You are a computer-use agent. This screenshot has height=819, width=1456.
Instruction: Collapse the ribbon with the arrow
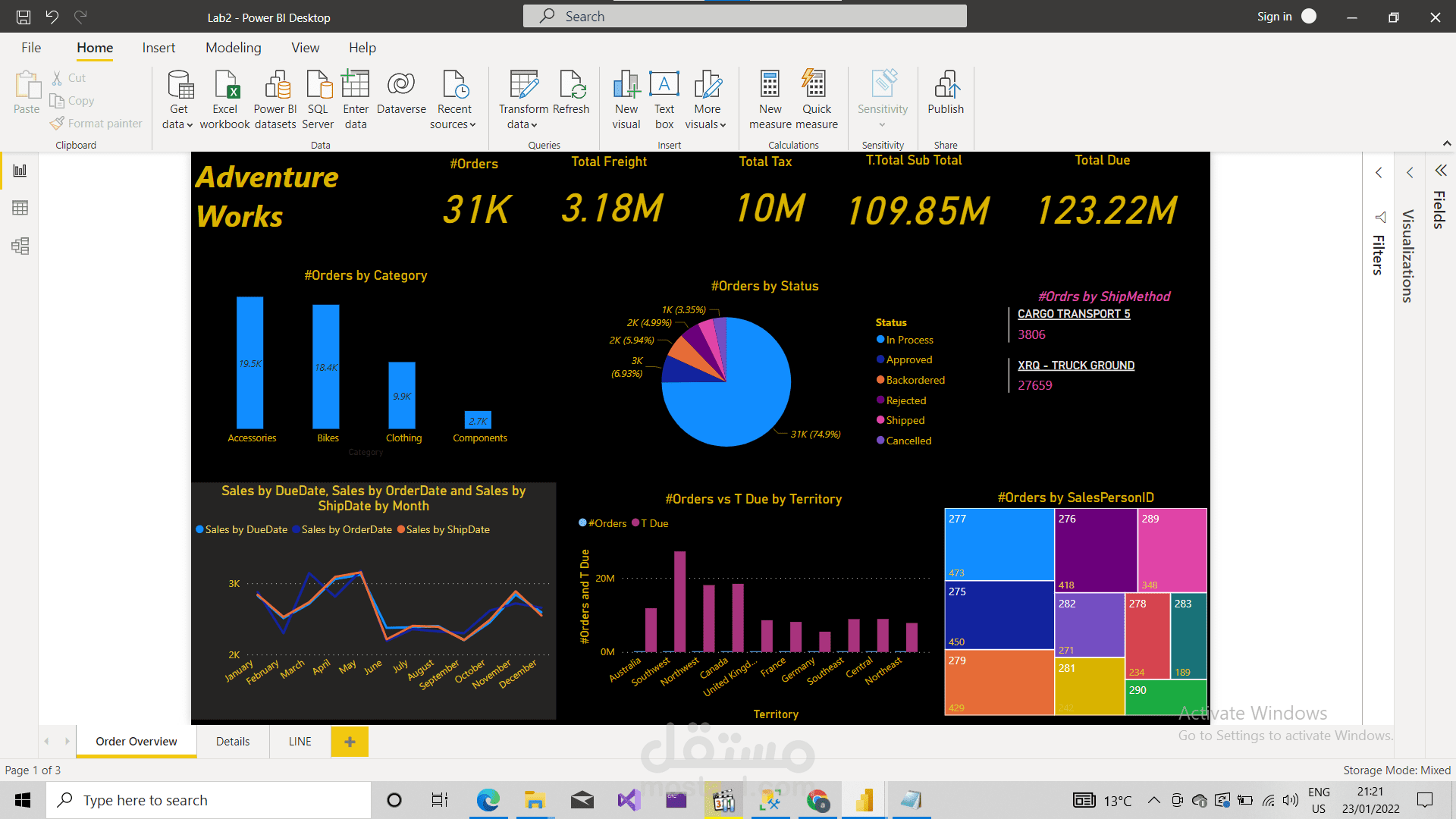click(1446, 143)
